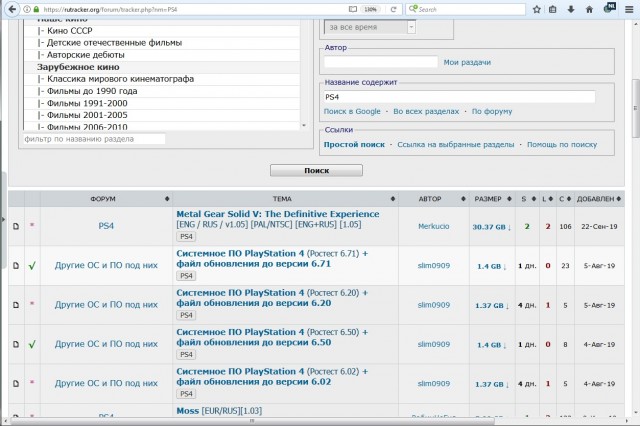Sort results by S seeders column

tap(528, 199)
